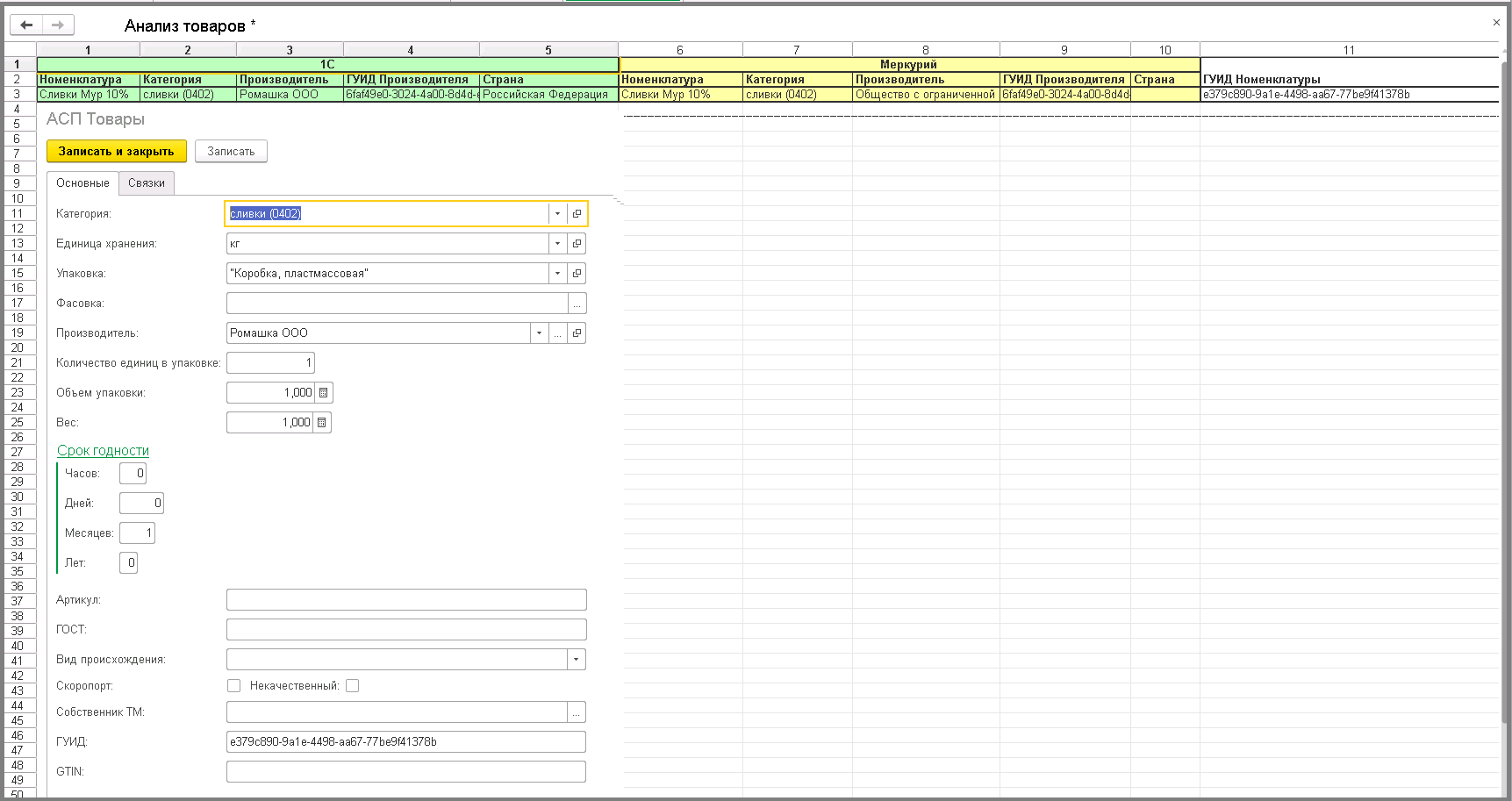Toggle the Скоропорт checkbox
1512x801 pixels.
[233, 685]
